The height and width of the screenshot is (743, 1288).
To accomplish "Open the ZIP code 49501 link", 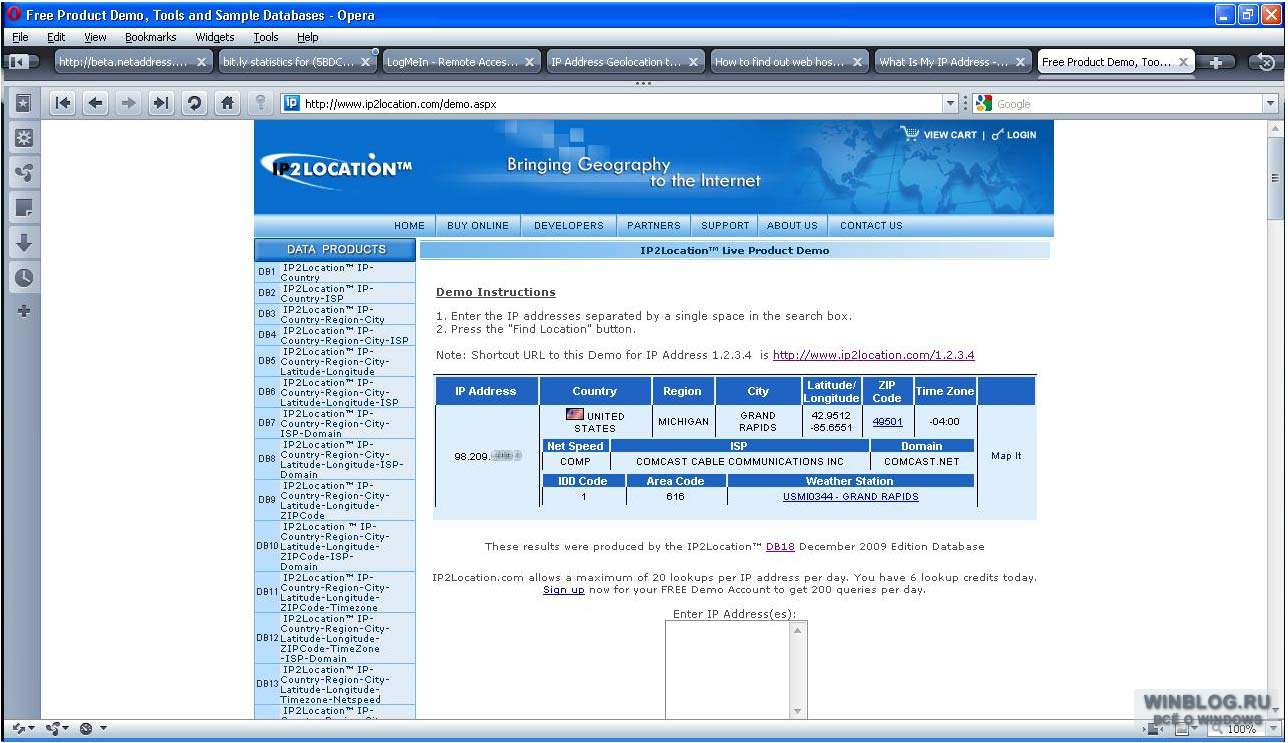I will pyautogui.click(x=887, y=422).
